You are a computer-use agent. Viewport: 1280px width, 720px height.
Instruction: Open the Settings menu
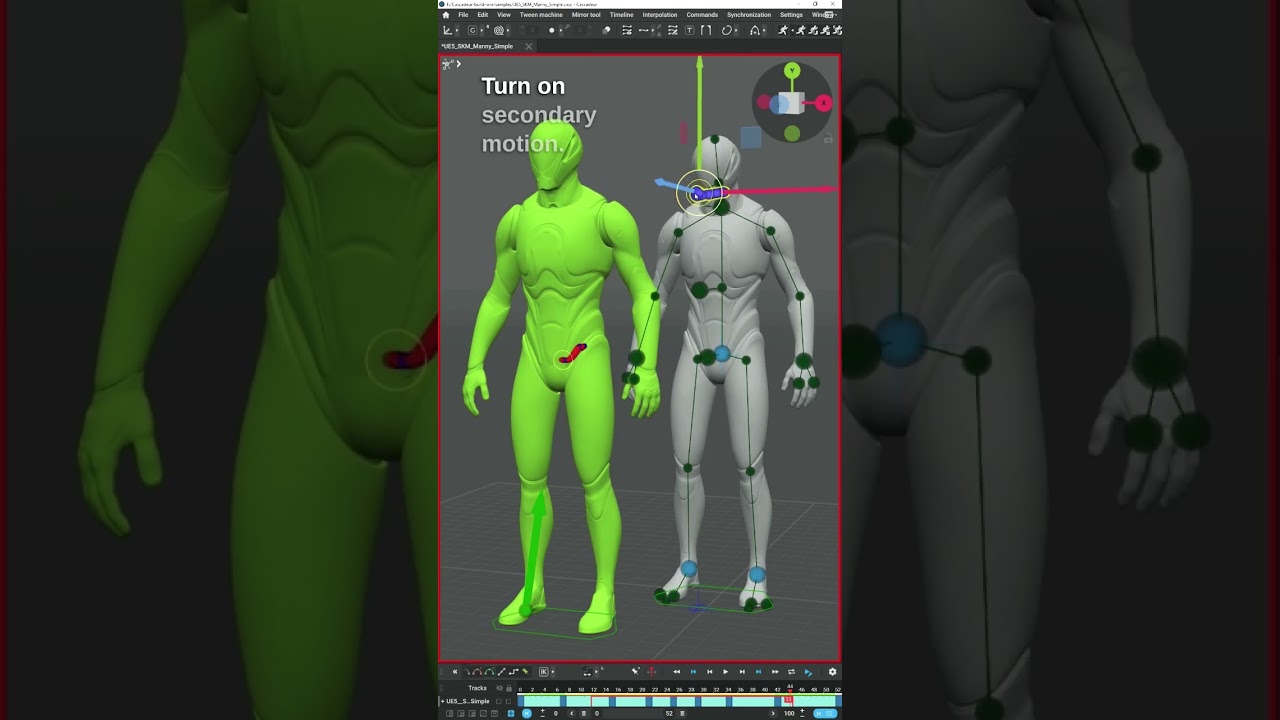791,15
